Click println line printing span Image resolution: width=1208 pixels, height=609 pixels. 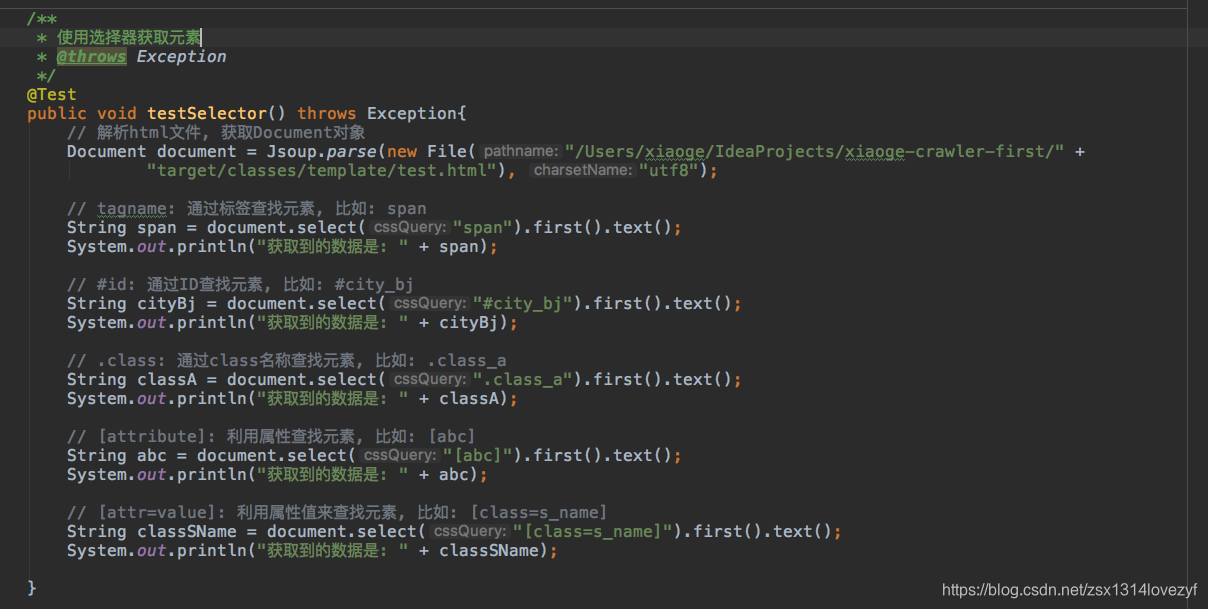282,246
